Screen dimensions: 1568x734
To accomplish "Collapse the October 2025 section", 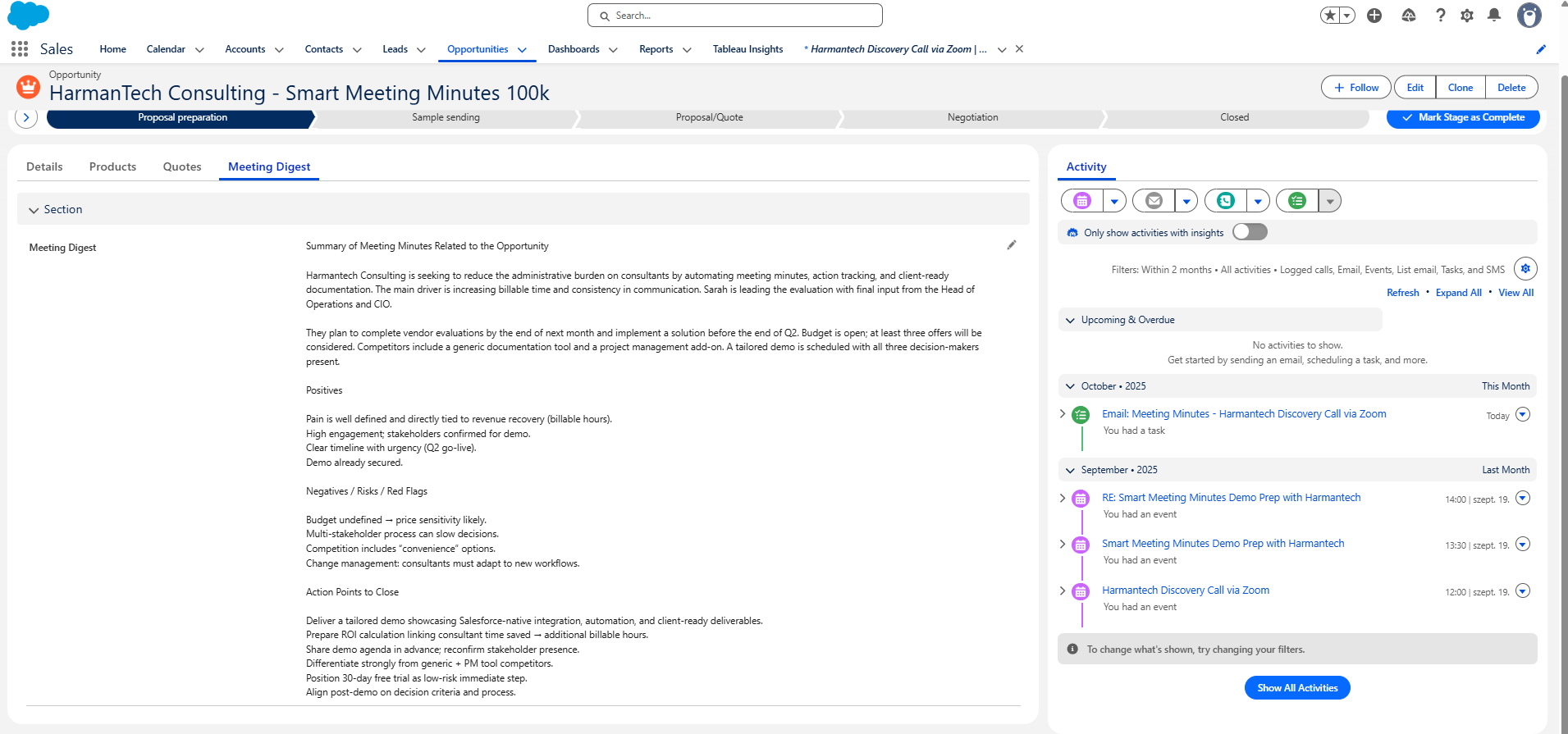I will pos(1070,386).
